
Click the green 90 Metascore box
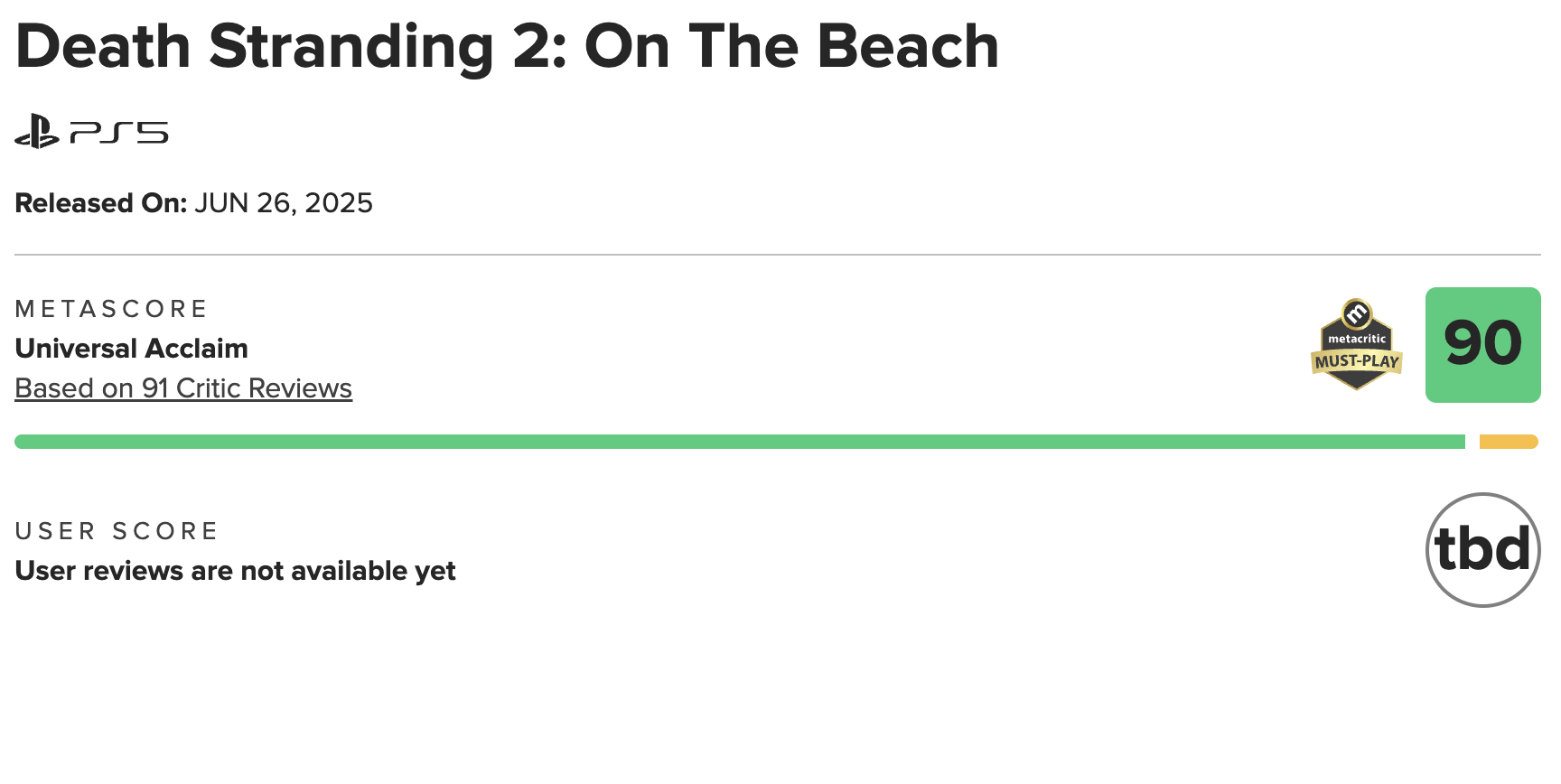(1483, 345)
